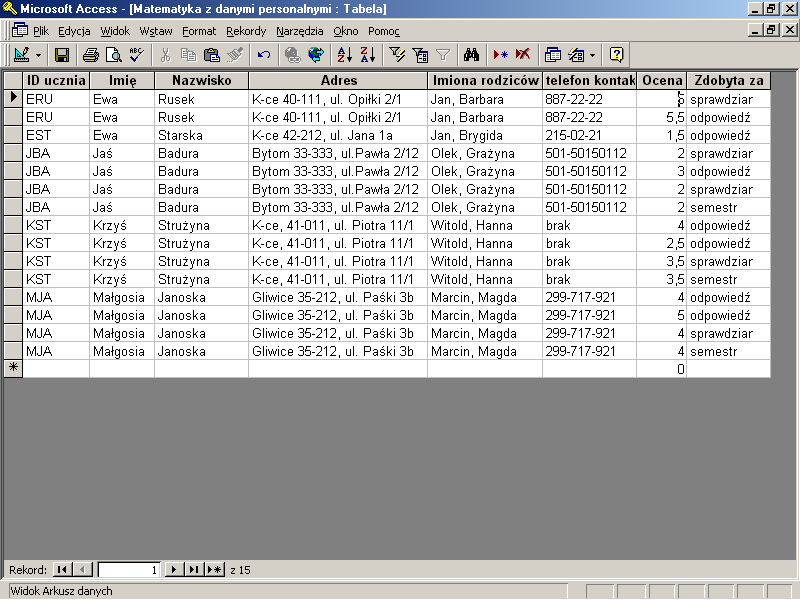
Task: Open the Format menu
Action: coord(199,31)
